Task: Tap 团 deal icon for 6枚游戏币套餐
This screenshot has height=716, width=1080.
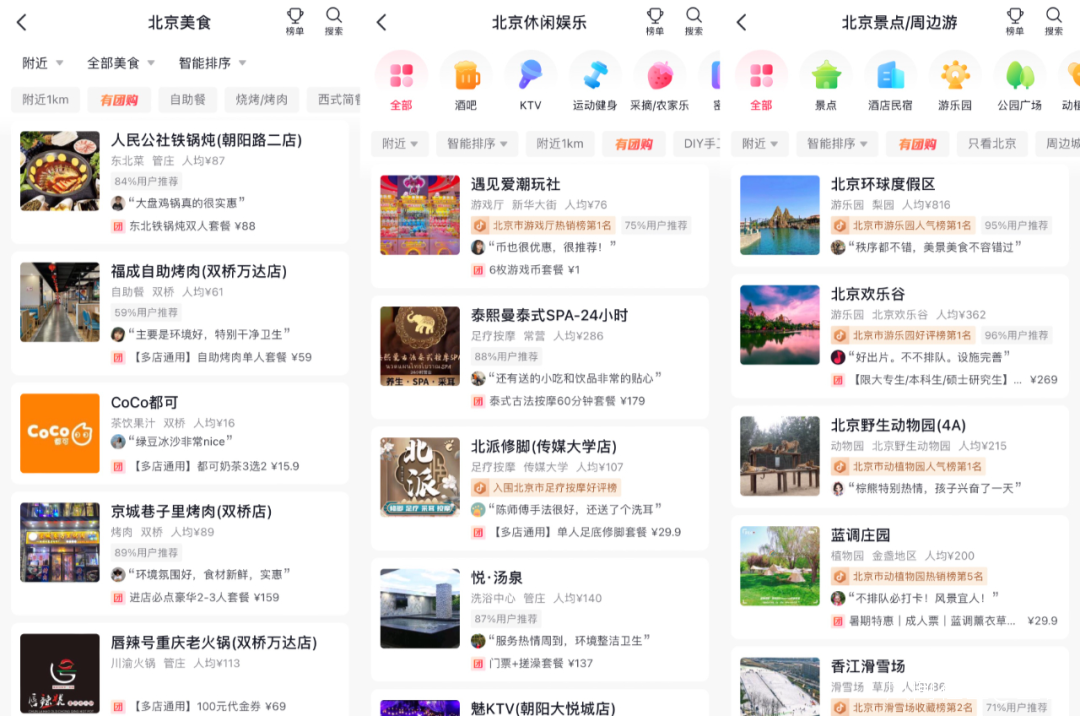Action: tap(478, 270)
